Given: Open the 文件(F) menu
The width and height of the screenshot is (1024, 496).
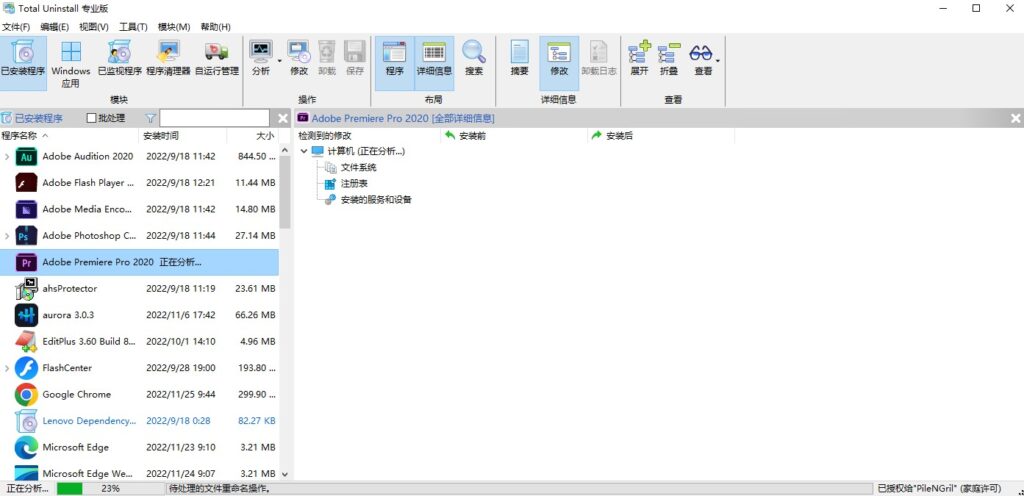Looking at the screenshot, I should tap(16, 27).
